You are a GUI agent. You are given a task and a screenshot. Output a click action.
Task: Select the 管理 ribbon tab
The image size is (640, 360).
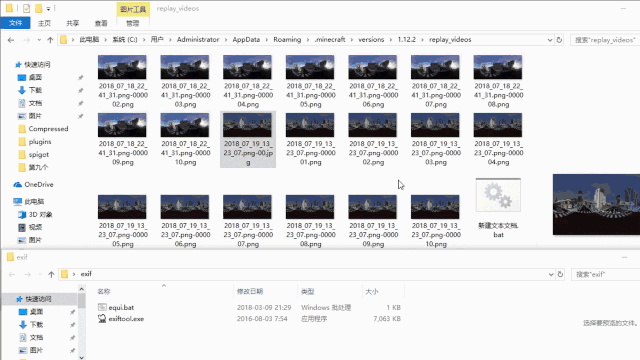click(133, 23)
